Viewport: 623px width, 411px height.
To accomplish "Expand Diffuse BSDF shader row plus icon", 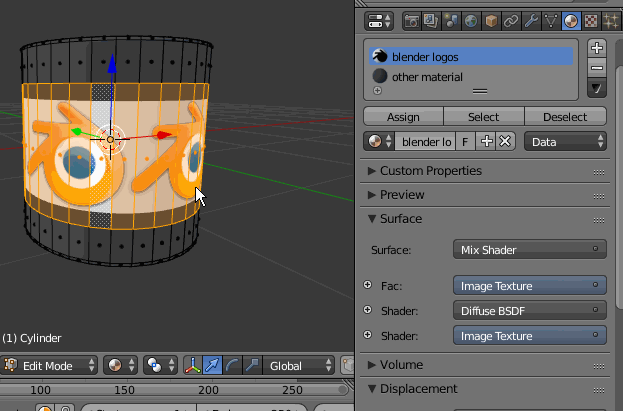I will click(368, 310).
